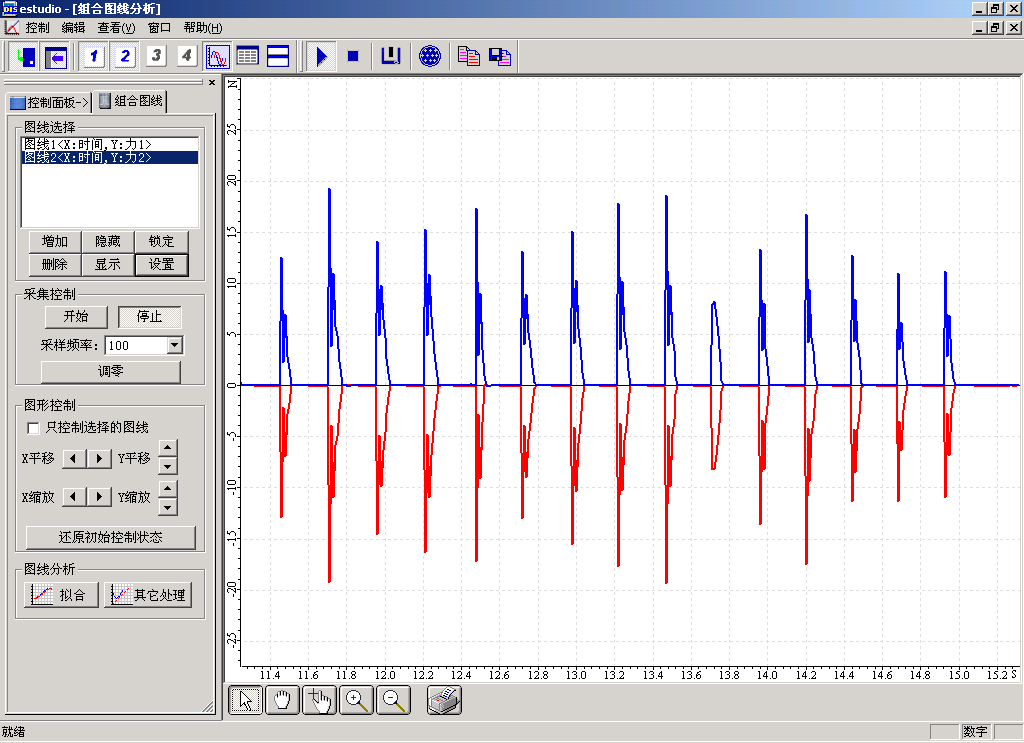
Task: Open the 查看(V) menu
Action: 116,28
